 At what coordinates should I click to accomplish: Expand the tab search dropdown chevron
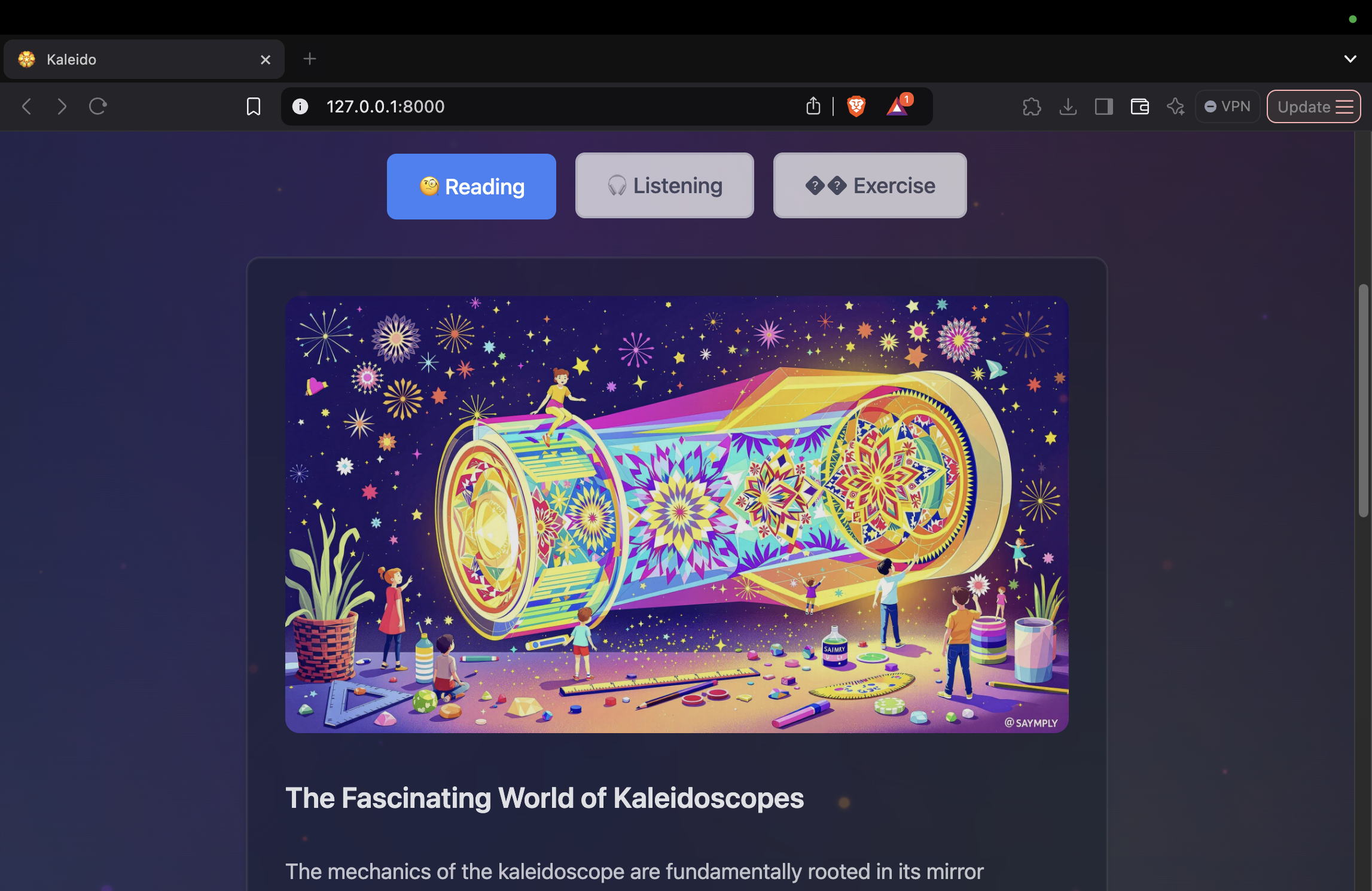1350,59
